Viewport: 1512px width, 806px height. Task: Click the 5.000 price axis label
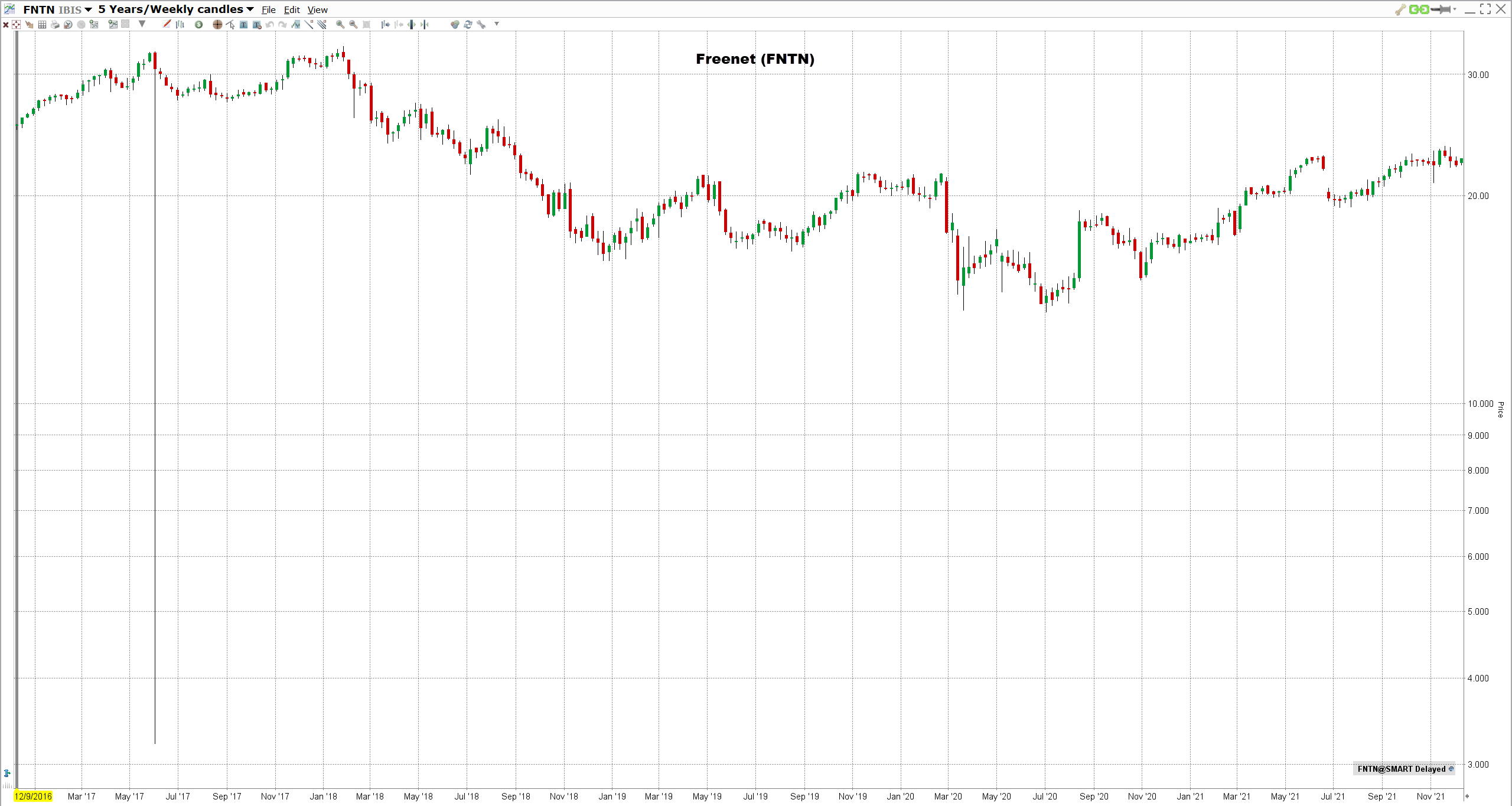1478,612
